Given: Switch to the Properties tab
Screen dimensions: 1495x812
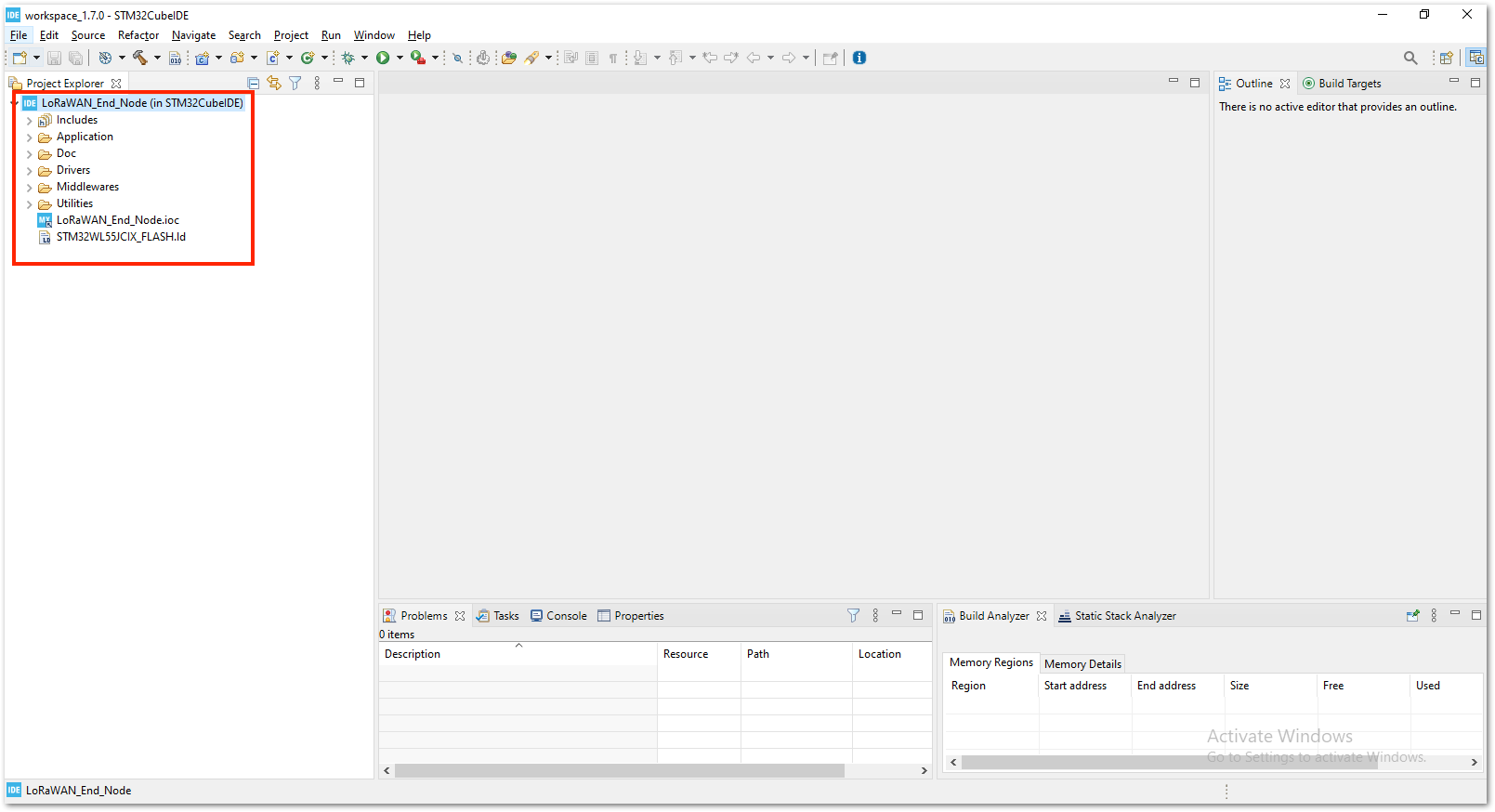Looking at the screenshot, I should click(x=631, y=616).
